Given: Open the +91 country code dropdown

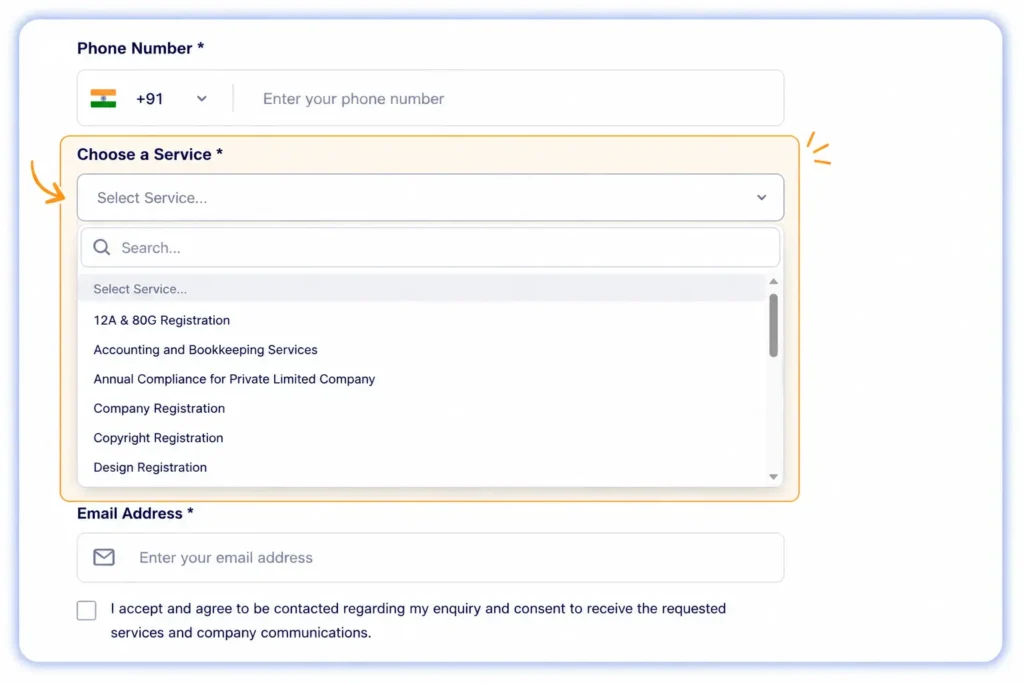Looking at the screenshot, I should tap(171, 99).
